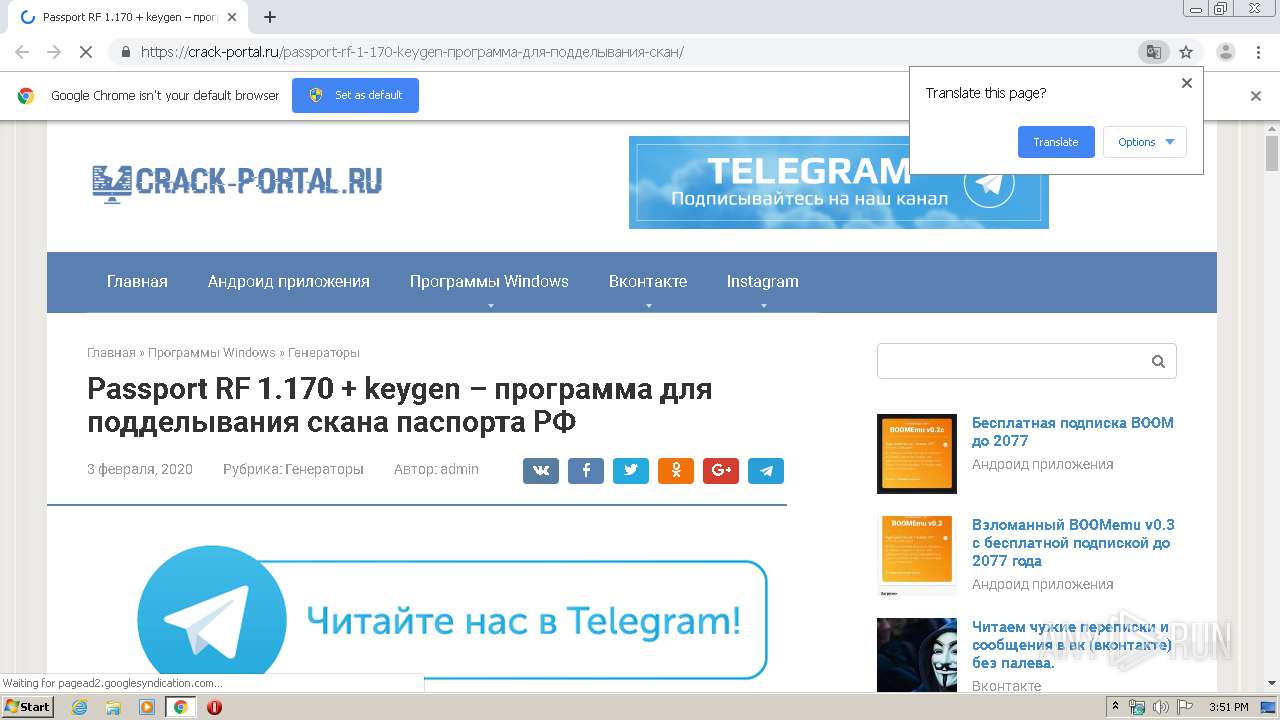Open Windows Explorer folder in taskbar
The width and height of the screenshot is (1280, 720).
pyautogui.click(x=113, y=707)
